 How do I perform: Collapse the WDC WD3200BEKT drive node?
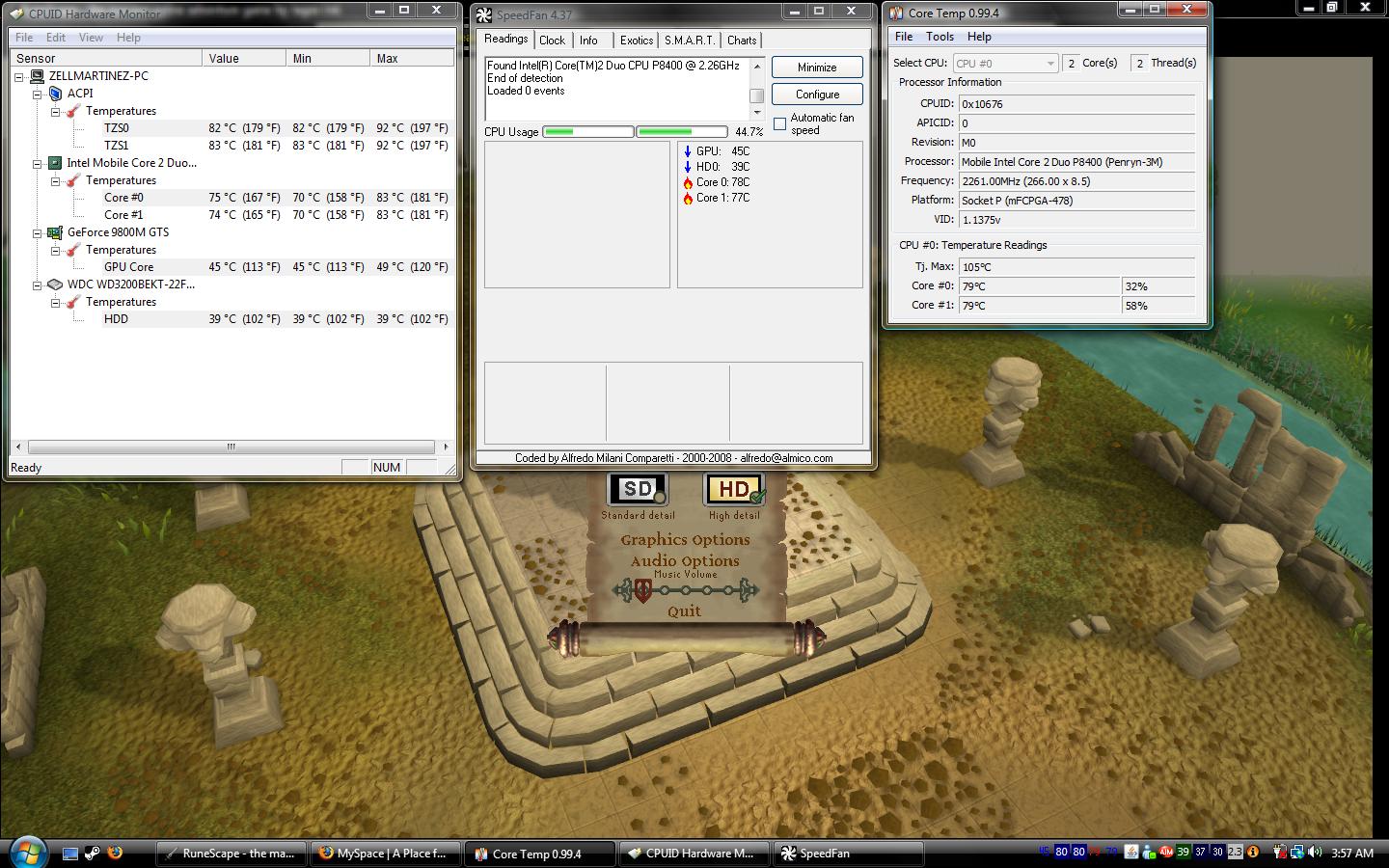[x=38, y=285]
